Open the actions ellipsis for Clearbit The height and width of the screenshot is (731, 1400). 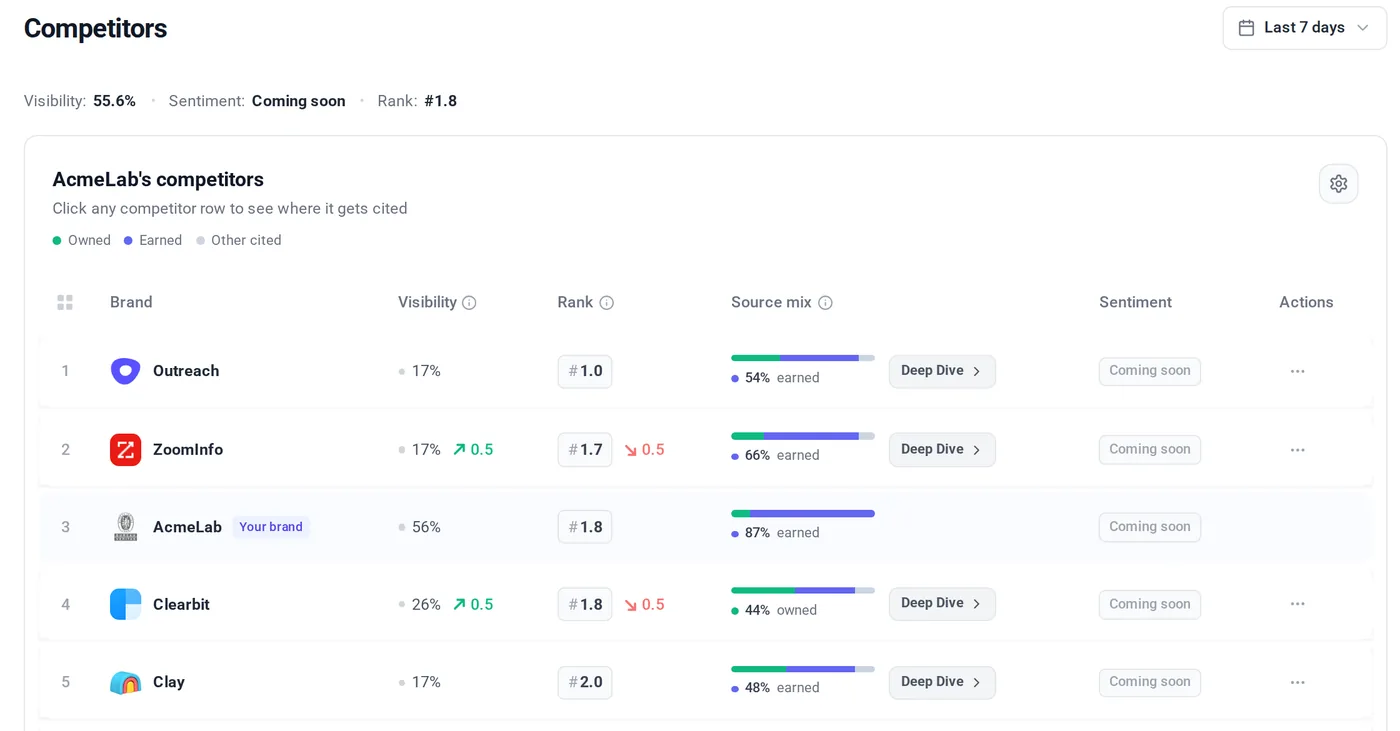point(1297,604)
